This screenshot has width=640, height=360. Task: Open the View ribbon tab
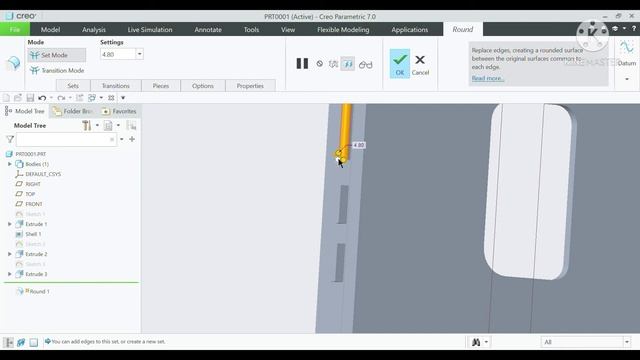pyautogui.click(x=288, y=29)
